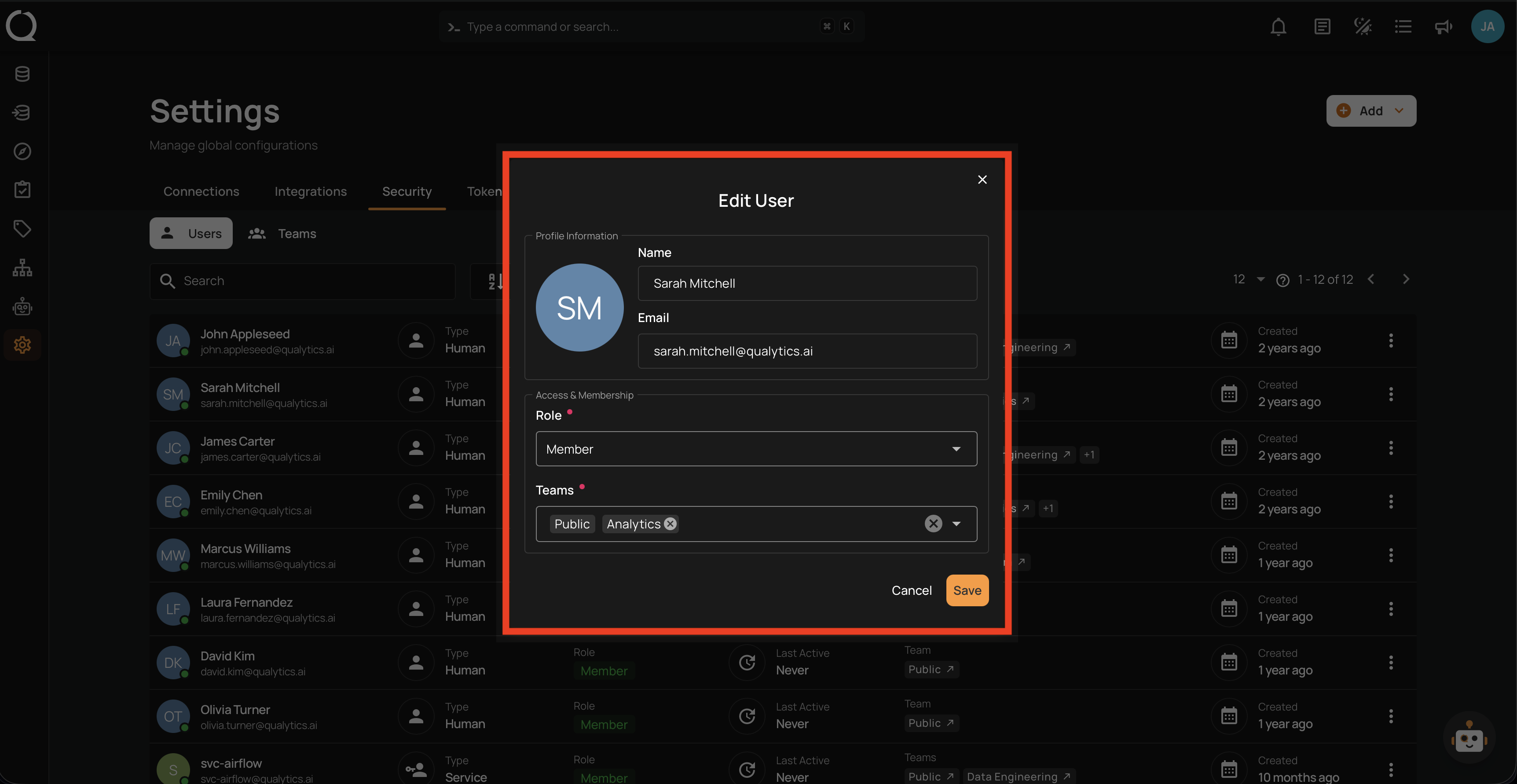The height and width of the screenshot is (784, 1517).
Task: Open the list view icon in top bar
Action: click(1403, 26)
